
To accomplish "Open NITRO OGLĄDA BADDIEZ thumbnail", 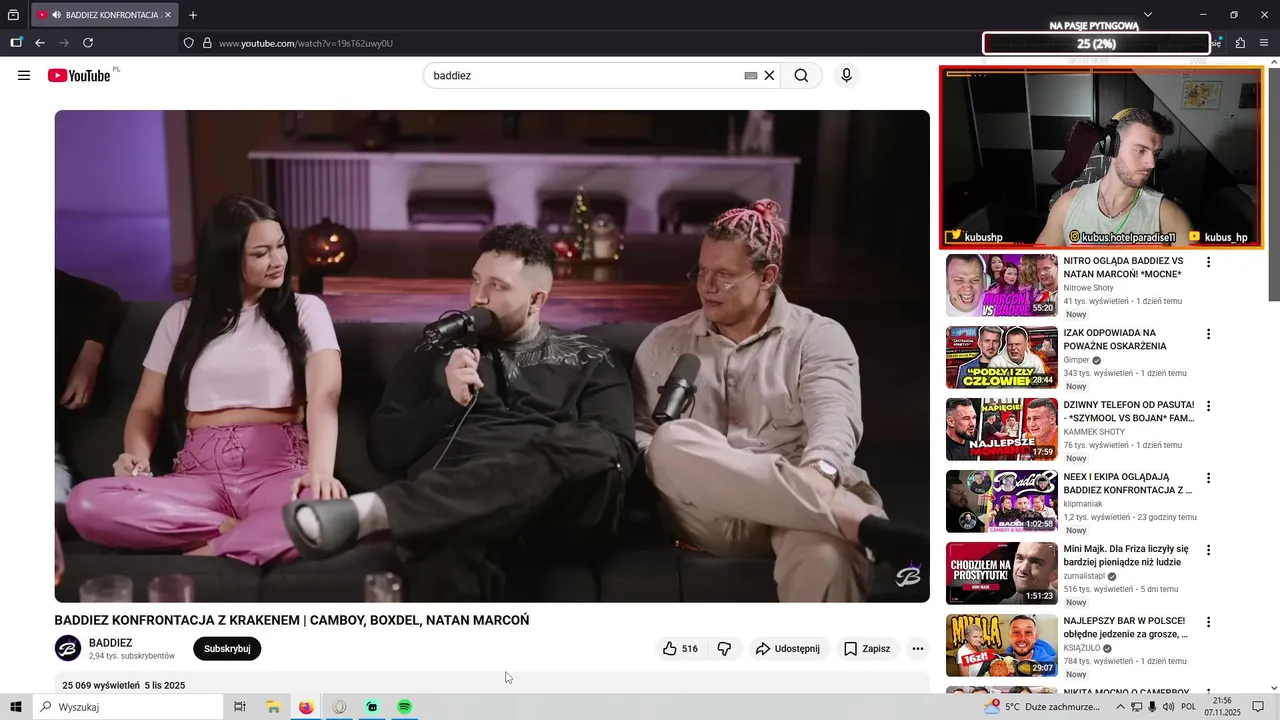I will [x=1002, y=285].
